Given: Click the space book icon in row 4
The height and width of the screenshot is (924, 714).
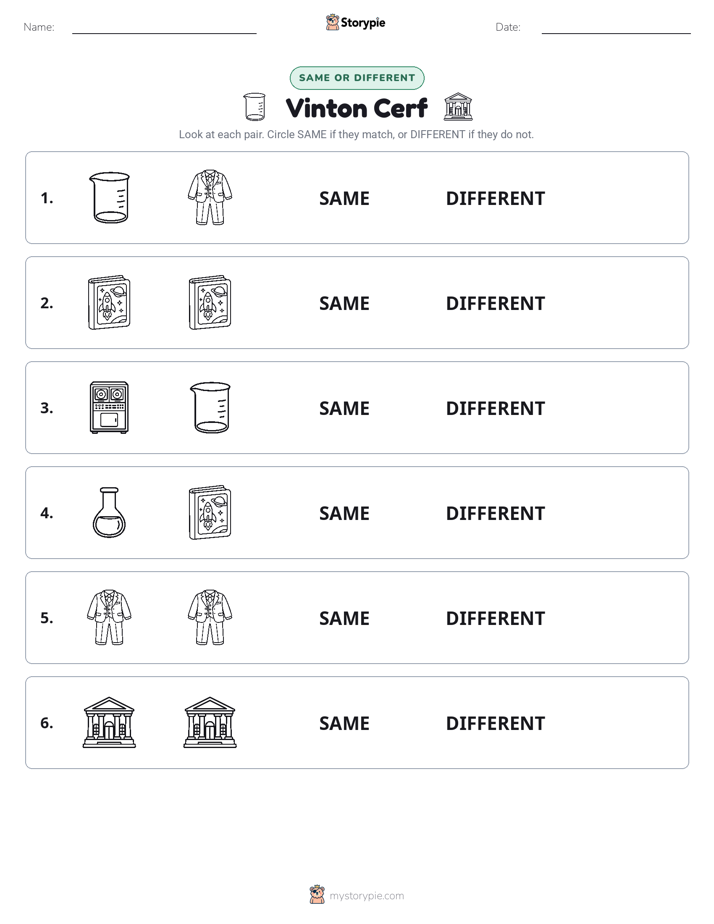Looking at the screenshot, I should point(210,513).
